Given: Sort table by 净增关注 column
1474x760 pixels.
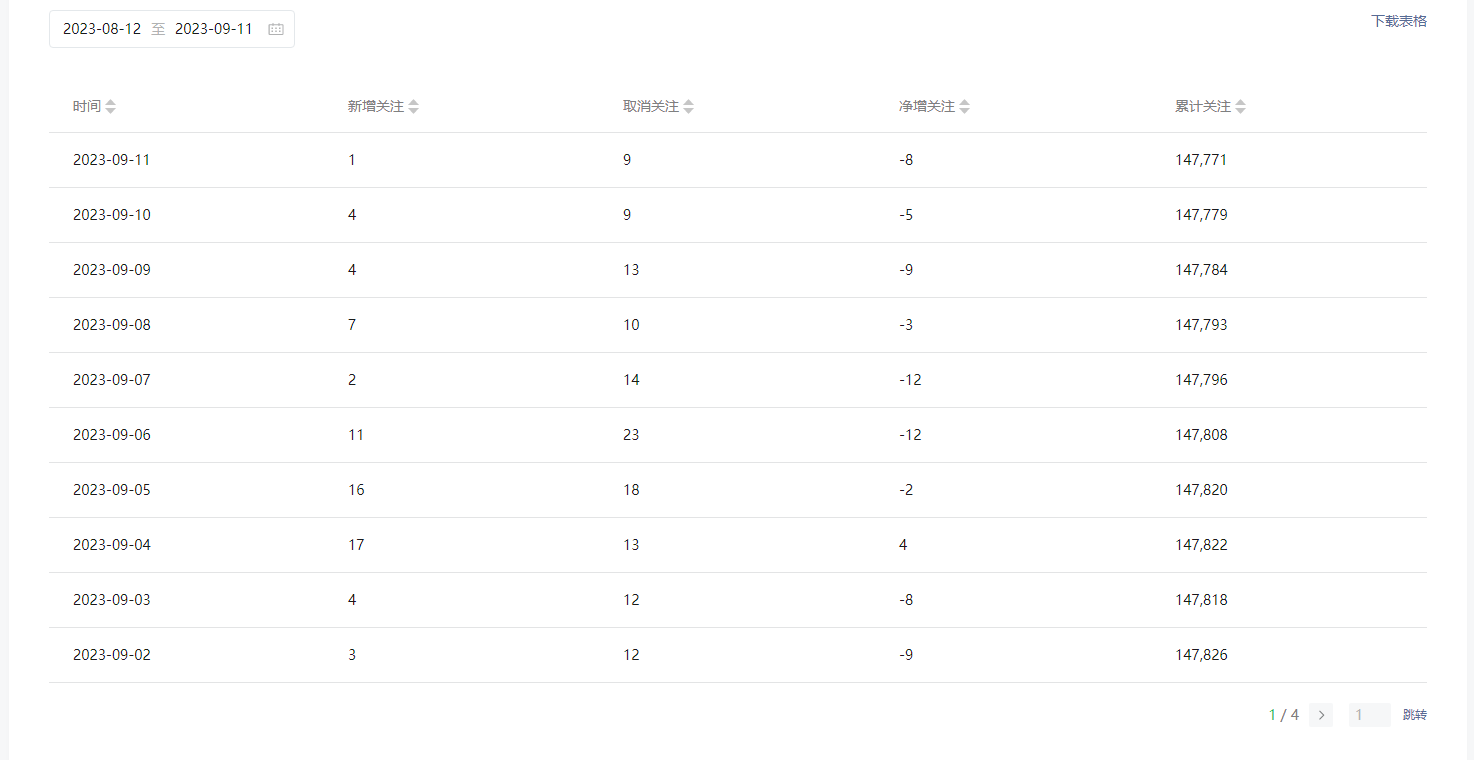Looking at the screenshot, I should pyautogui.click(x=964, y=107).
